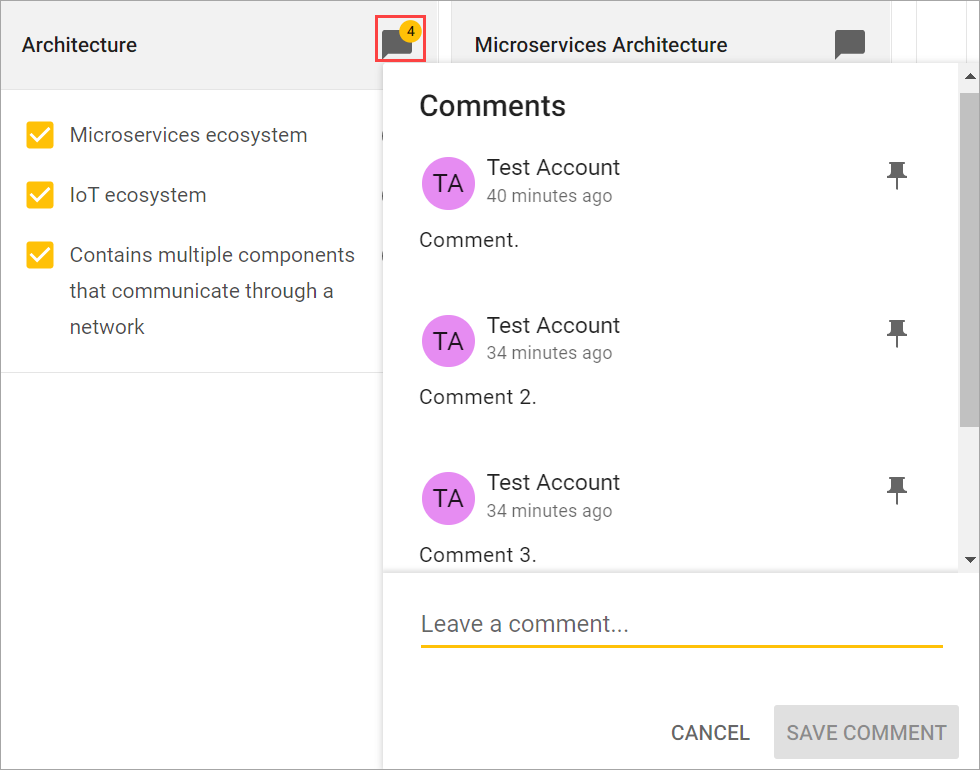Select the Architecture column header
This screenshot has height=770, width=980.
(x=80, y=45)
